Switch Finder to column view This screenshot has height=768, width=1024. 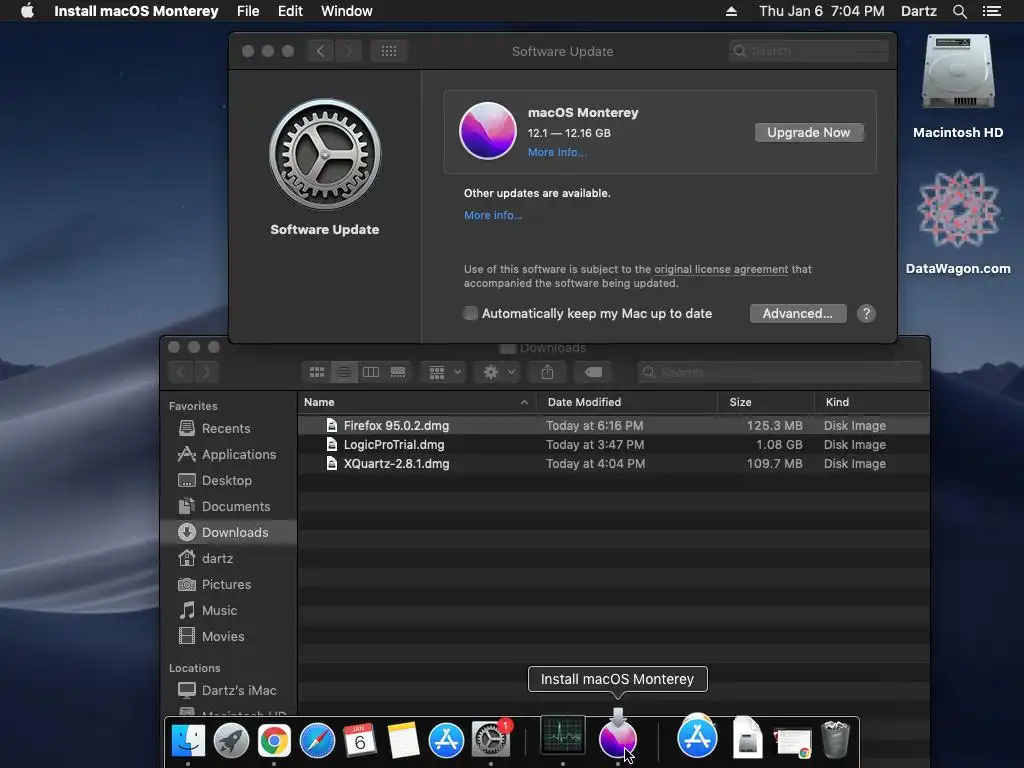(x=371, y=372)
